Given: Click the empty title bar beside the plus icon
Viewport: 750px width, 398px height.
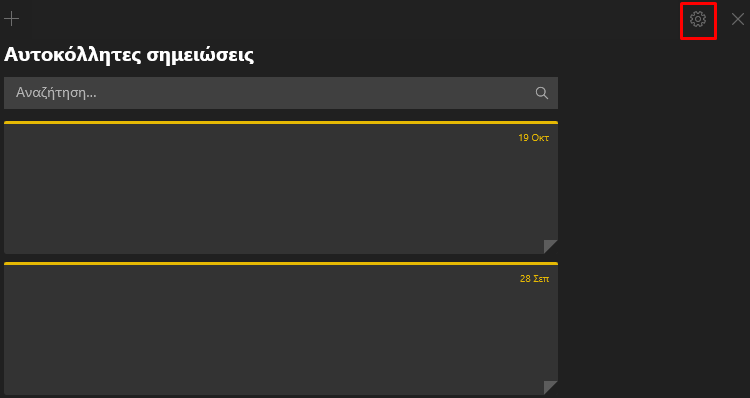Looking at the screenshot, I should point(349,19).
